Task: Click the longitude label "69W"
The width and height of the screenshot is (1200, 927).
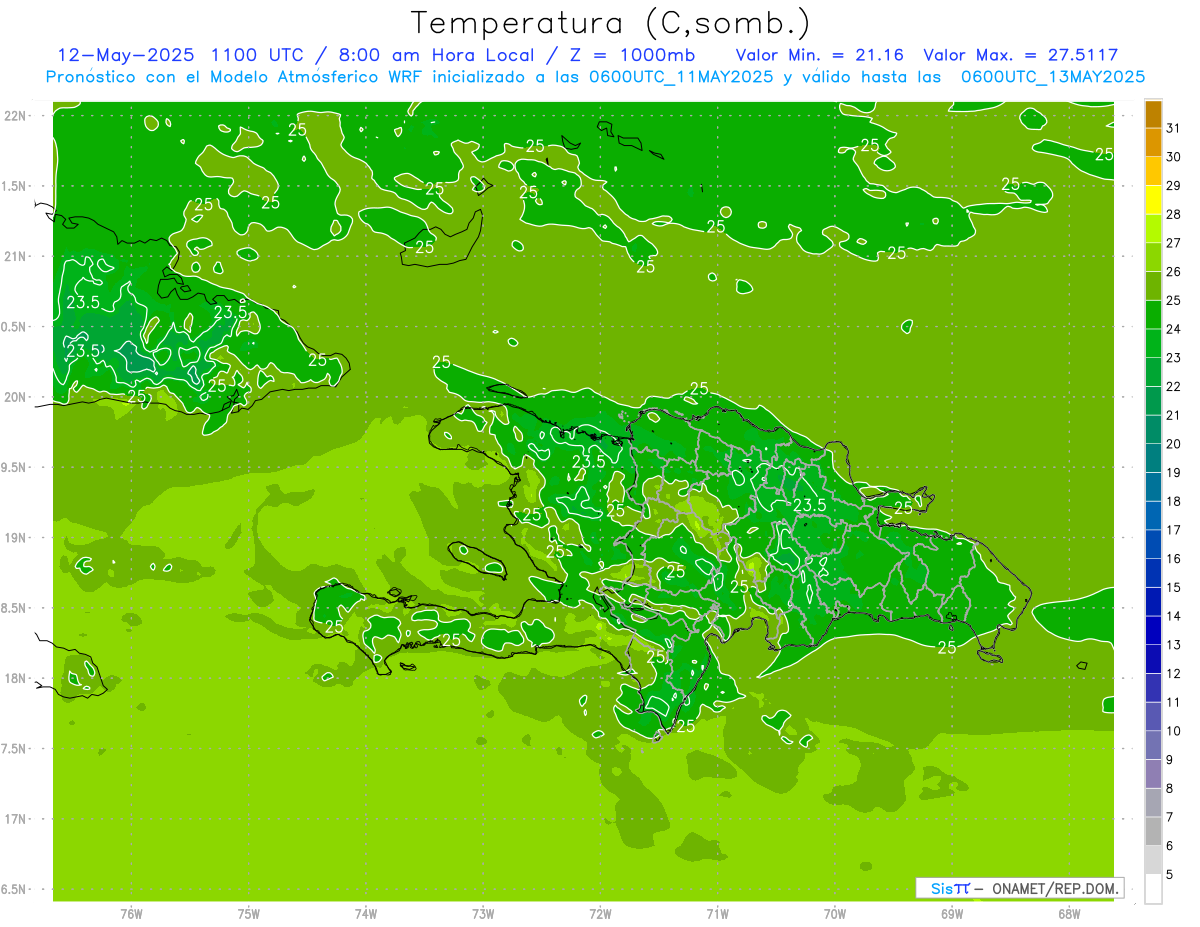Action: [x=952, y=914]
